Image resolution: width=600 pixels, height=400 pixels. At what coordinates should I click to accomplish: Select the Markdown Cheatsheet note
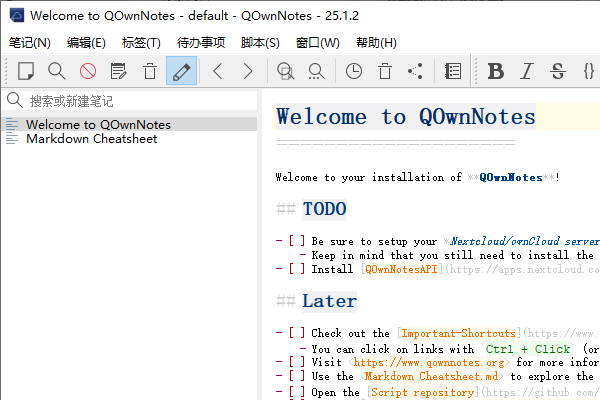[x=129, y=139]
